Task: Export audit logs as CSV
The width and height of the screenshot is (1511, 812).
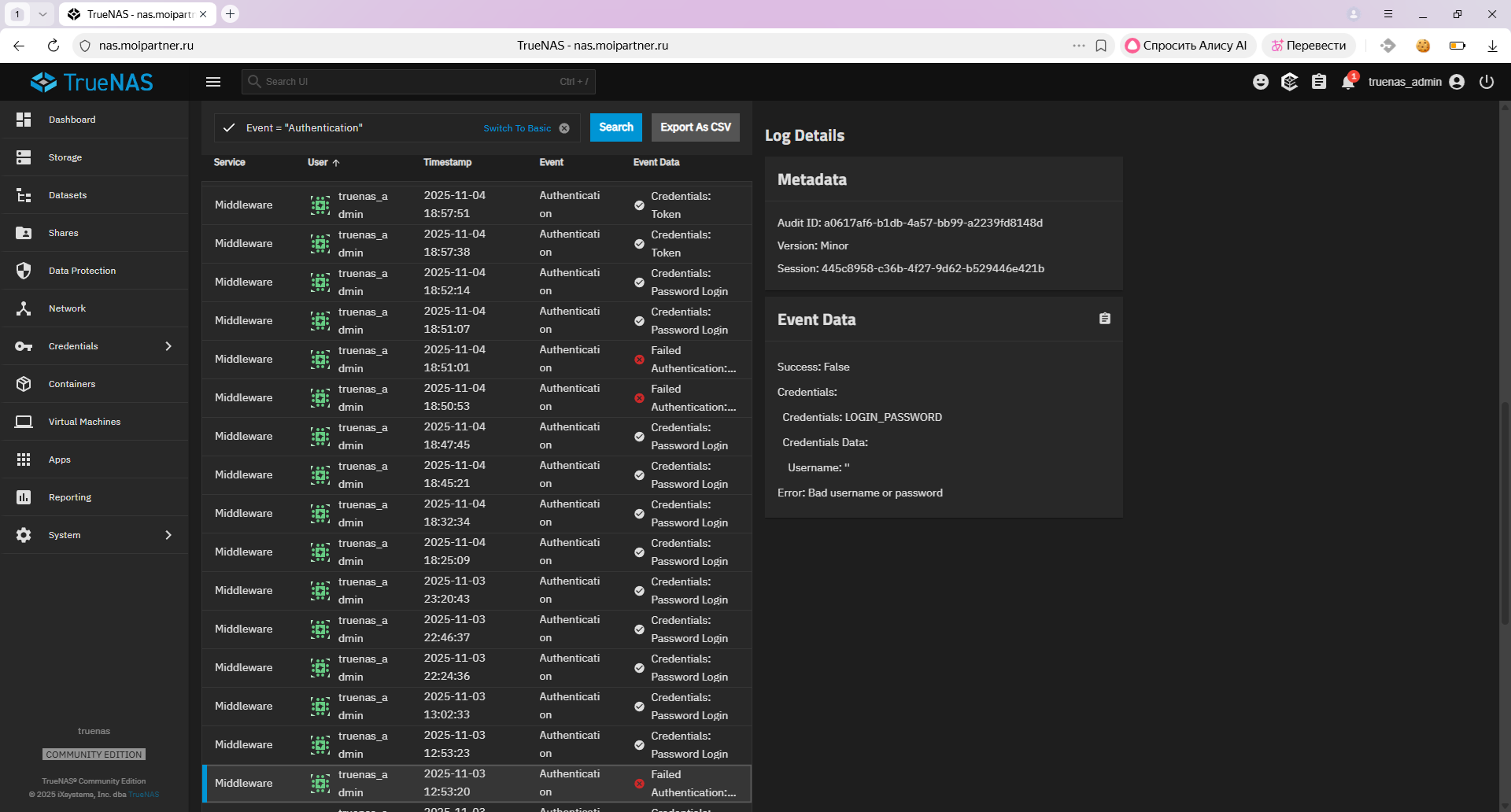Action: pos(695,127)
